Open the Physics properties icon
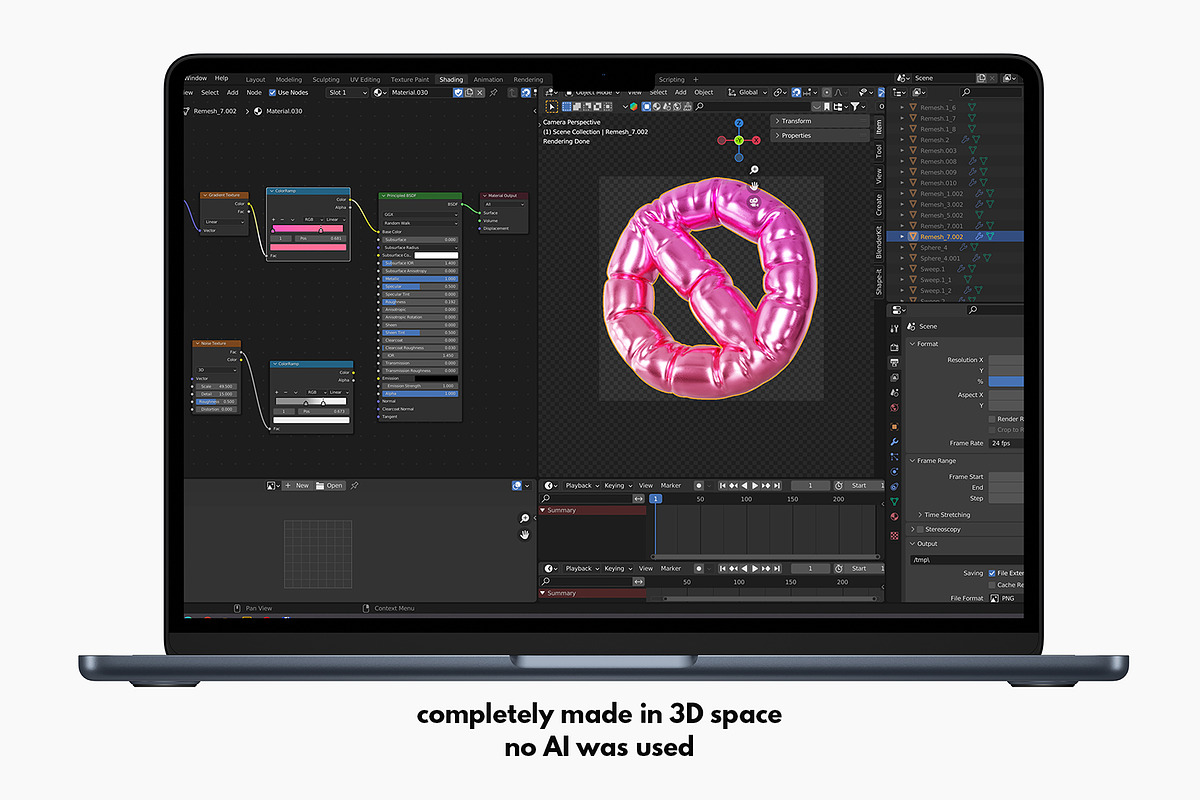Viewport: 1200px width, 800px height. pyautogui.click(x=894, y=472)
